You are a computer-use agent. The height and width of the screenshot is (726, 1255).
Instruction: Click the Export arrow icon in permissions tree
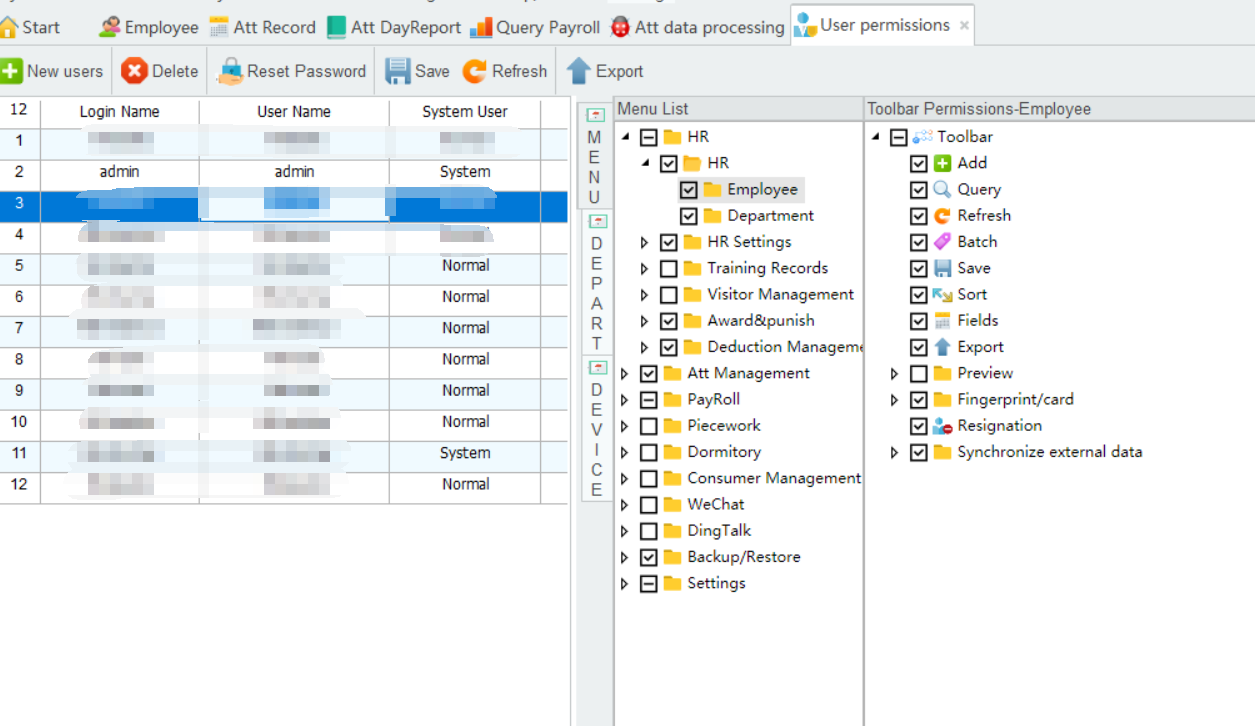(x=942, y=347)
